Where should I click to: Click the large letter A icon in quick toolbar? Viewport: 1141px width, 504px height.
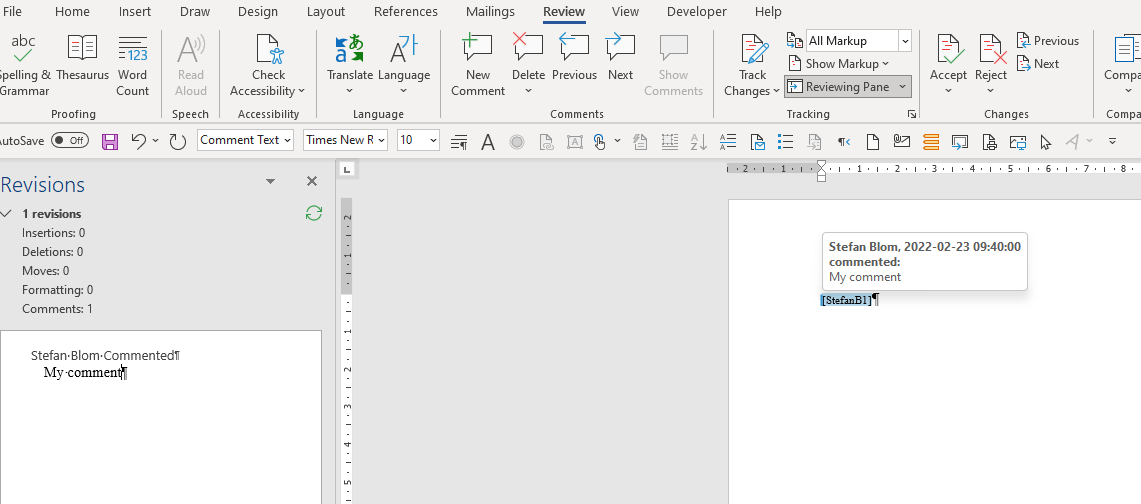tap(488, 142)
